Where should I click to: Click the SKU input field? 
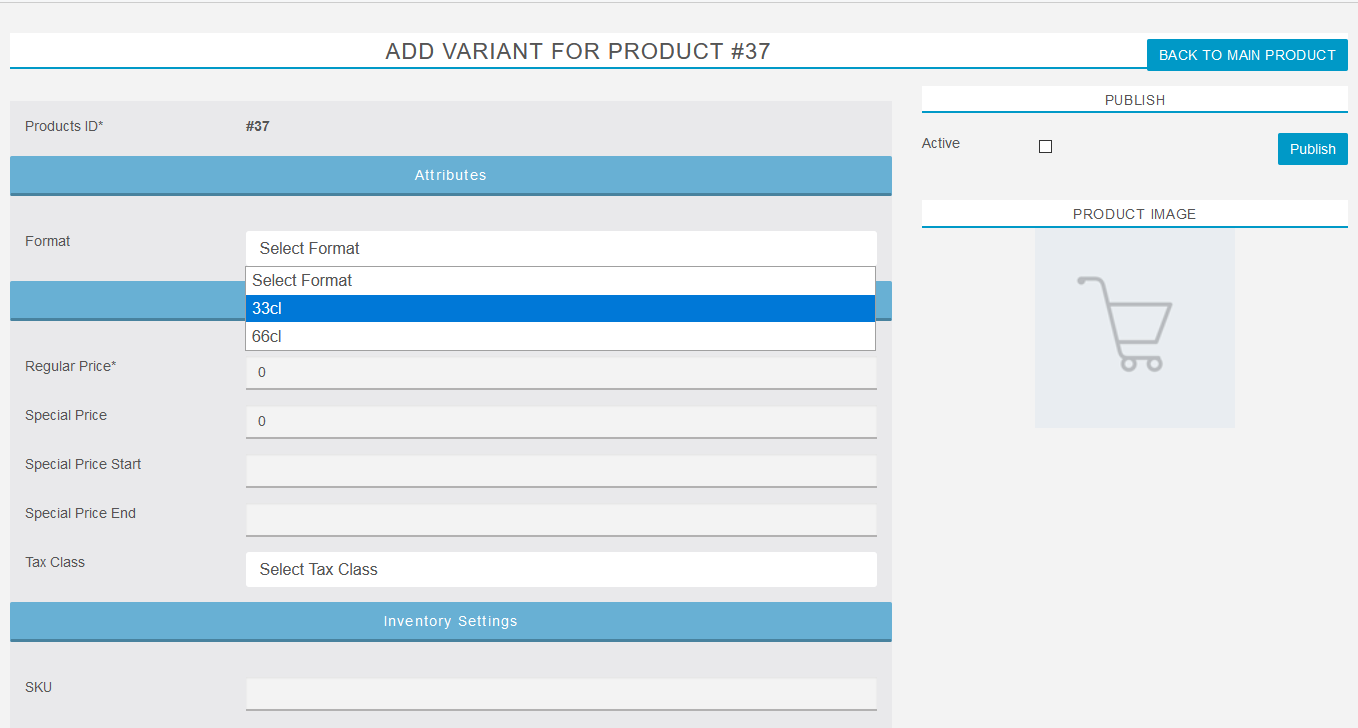561,694
